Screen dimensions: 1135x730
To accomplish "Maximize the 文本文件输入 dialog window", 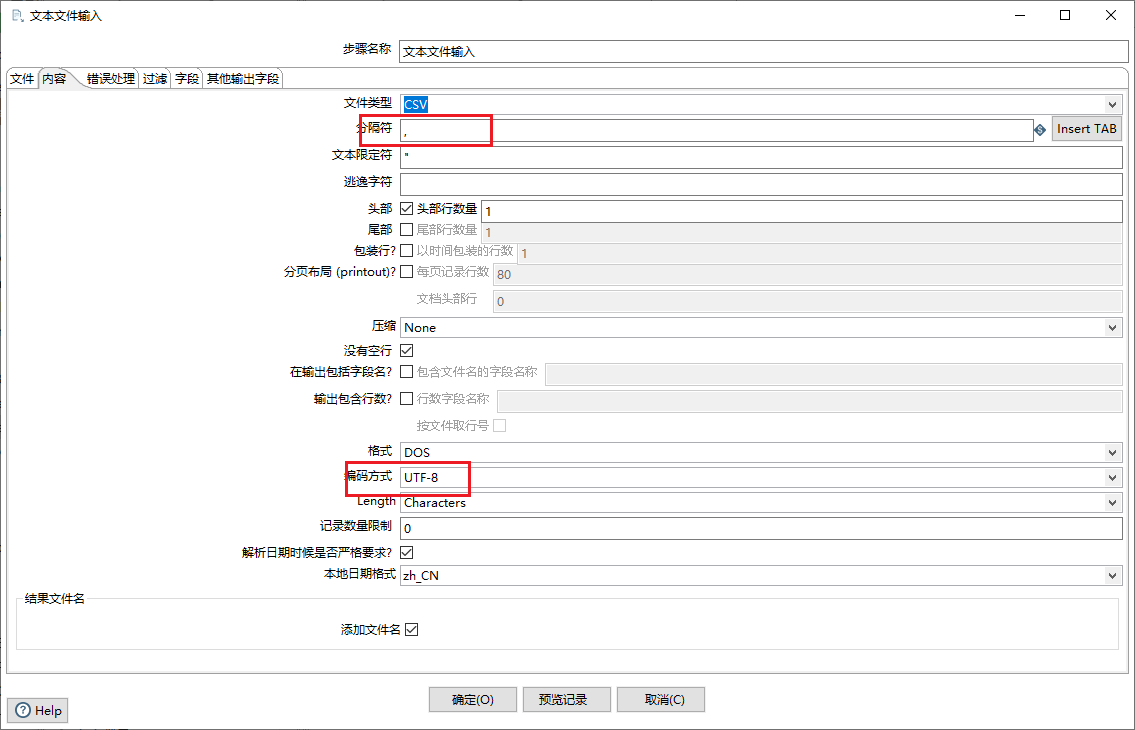I will coord(1065,15).
